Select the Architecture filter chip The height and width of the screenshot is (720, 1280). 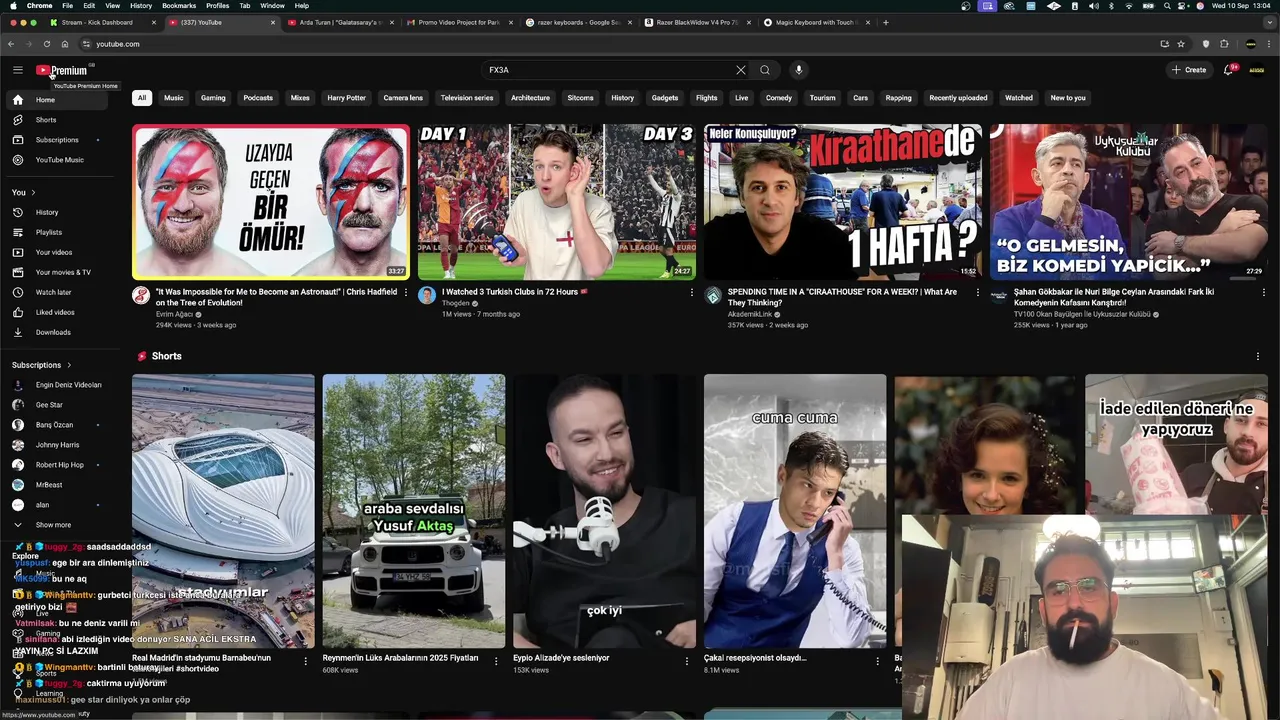(x=530, y=98)
